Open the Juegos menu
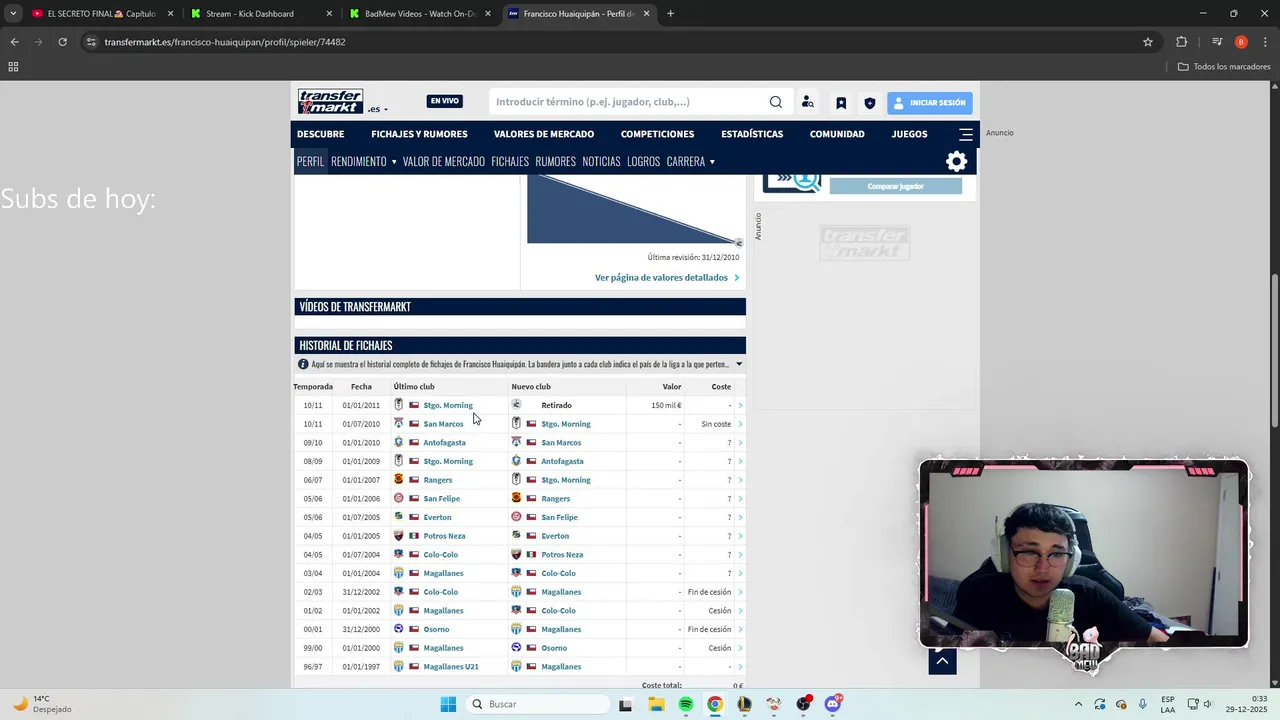Screen dimensions: 1280x720 point(910,134)
